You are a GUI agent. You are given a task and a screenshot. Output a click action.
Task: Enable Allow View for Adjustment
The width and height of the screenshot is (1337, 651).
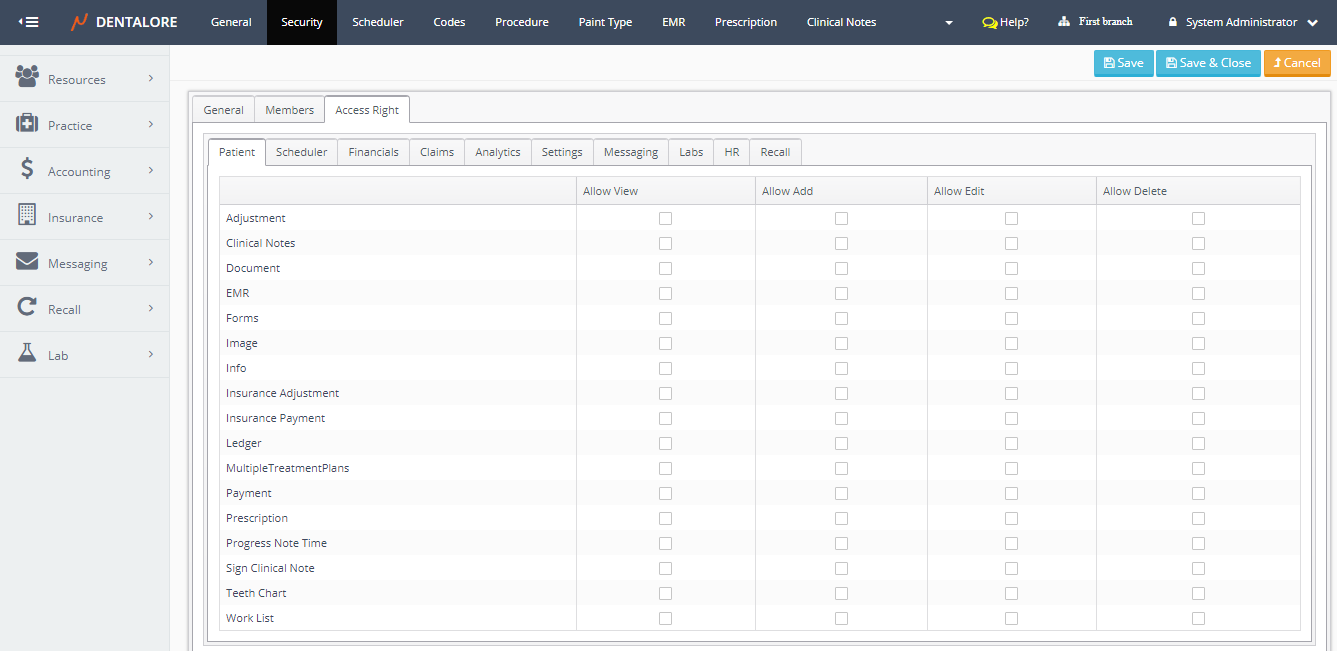click(665, 218)
